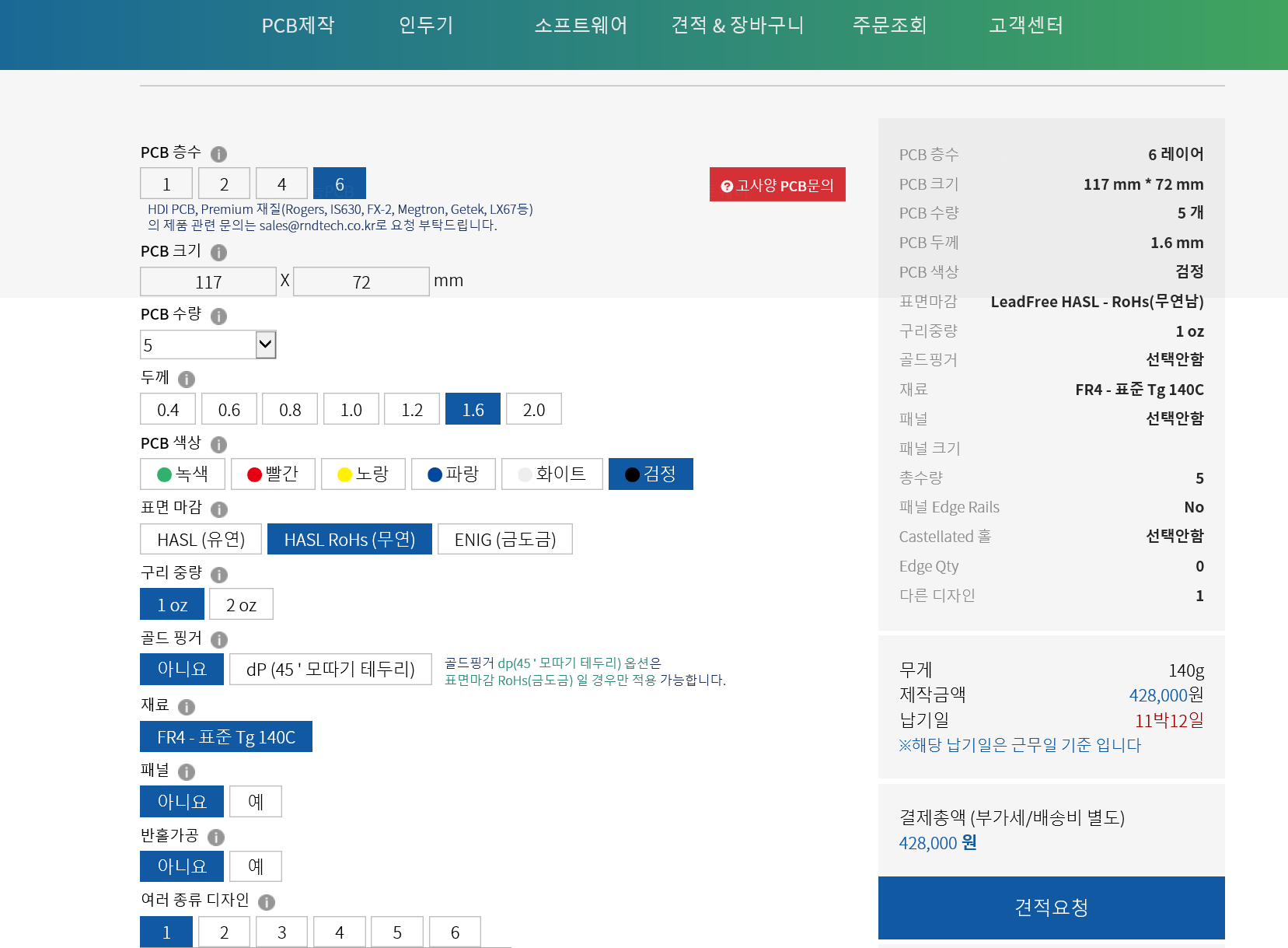Click info icon beside 표면 마감
Screen dimensions: 1288x948
point(219,509)
